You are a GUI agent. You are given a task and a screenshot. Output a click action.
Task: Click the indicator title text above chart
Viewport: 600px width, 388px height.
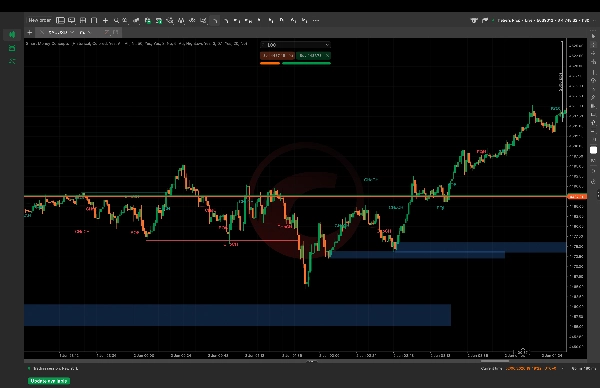[136, 44]
